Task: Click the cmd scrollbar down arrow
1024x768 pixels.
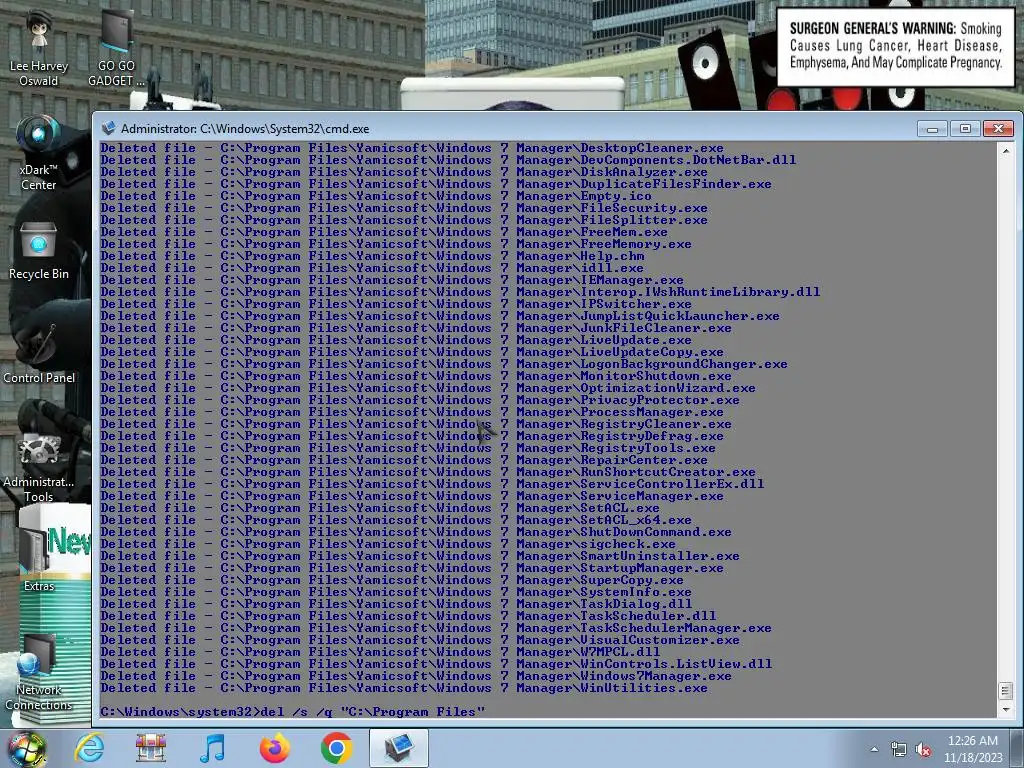Action: 1006,709
